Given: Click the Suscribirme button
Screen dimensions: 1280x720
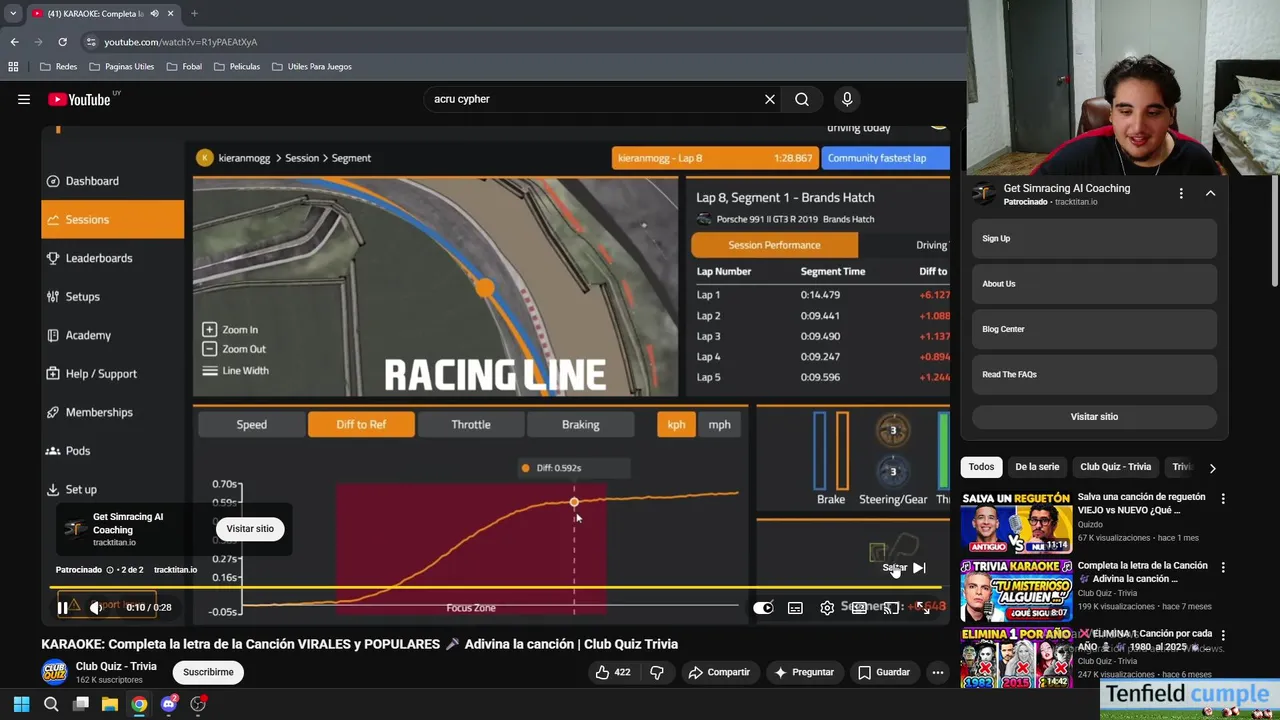Looking at the screenshot, I should [x=208, y=672].
